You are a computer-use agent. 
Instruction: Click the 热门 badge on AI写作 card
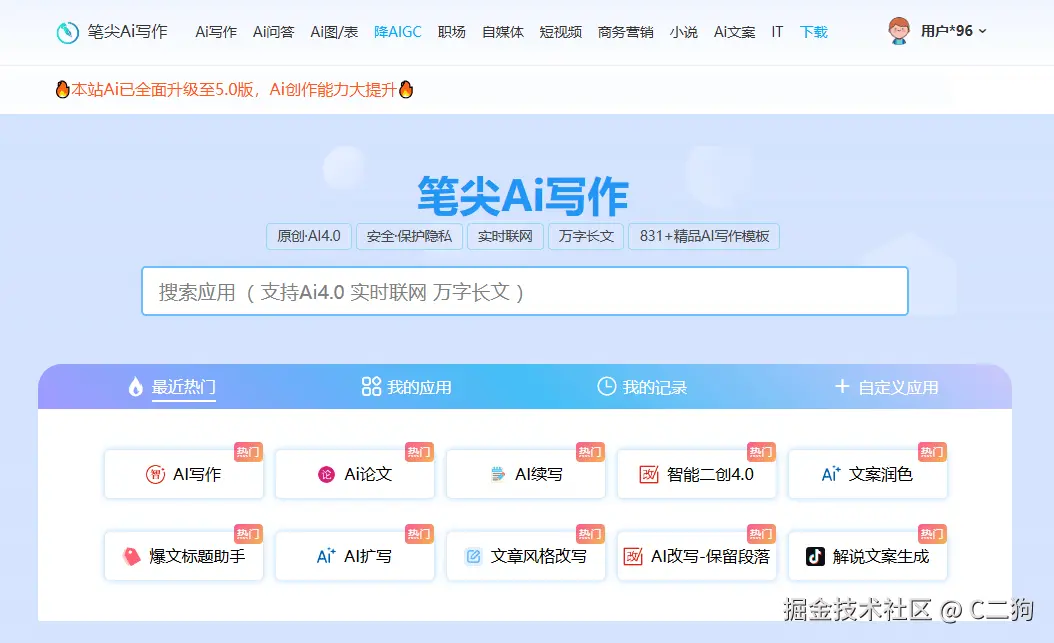click(248, 452)
